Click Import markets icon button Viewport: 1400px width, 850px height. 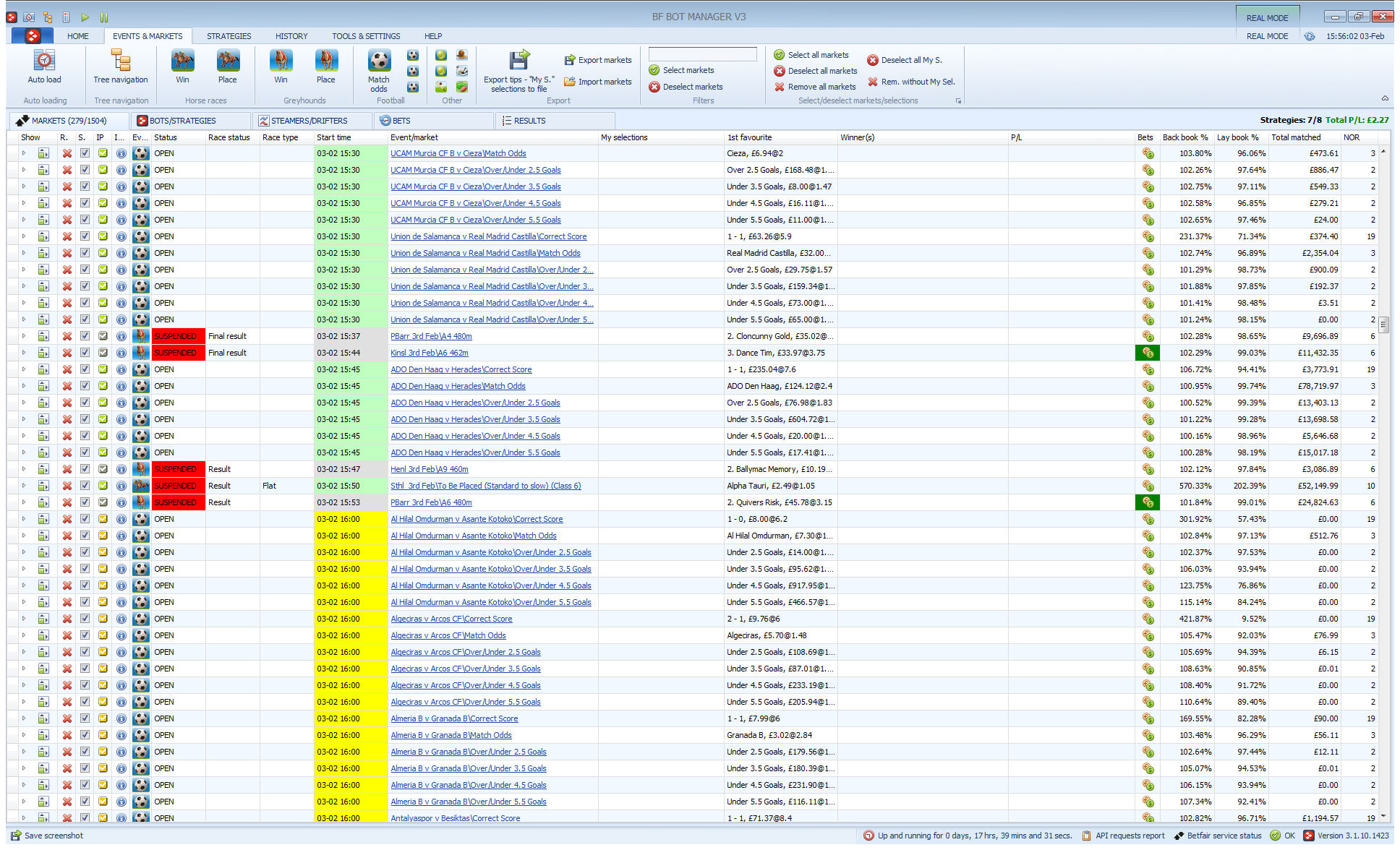click(598, 82)
